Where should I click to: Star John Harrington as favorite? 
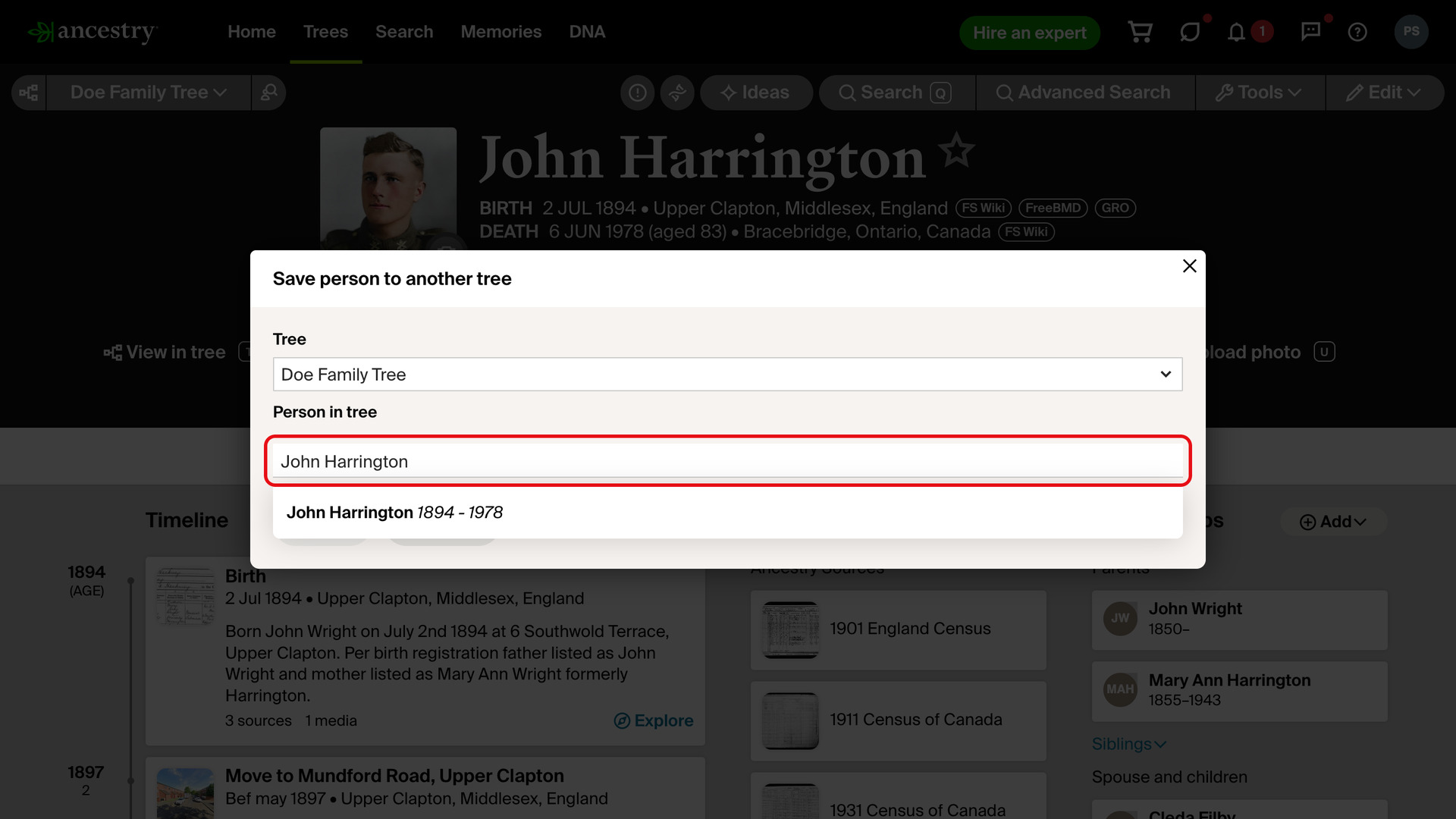(x=957, y=149)
